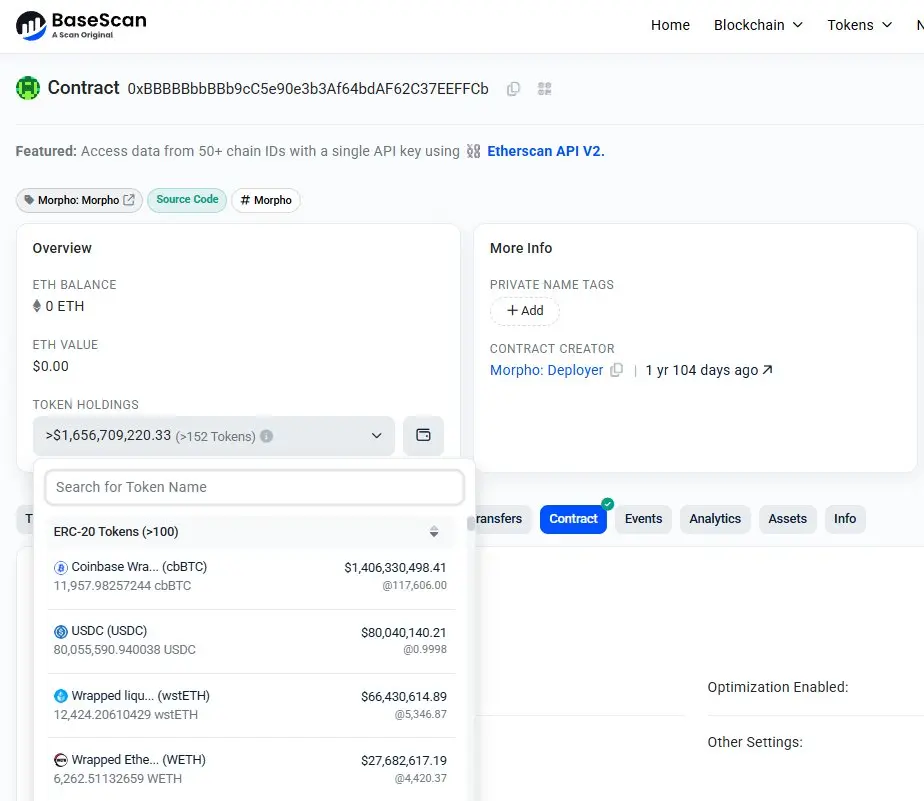Open the contract creation transaction arrow

click(x=767, y=370)
